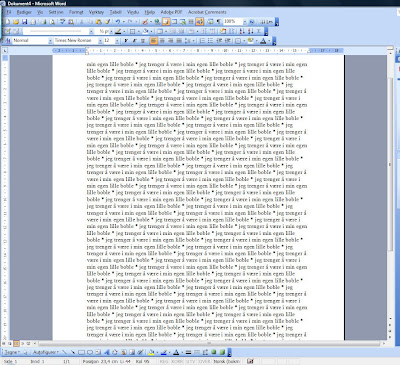Viewport: 400px width, 365px height.
Task: Open the Tegne drawing menu button
Action: pos(12,352)
